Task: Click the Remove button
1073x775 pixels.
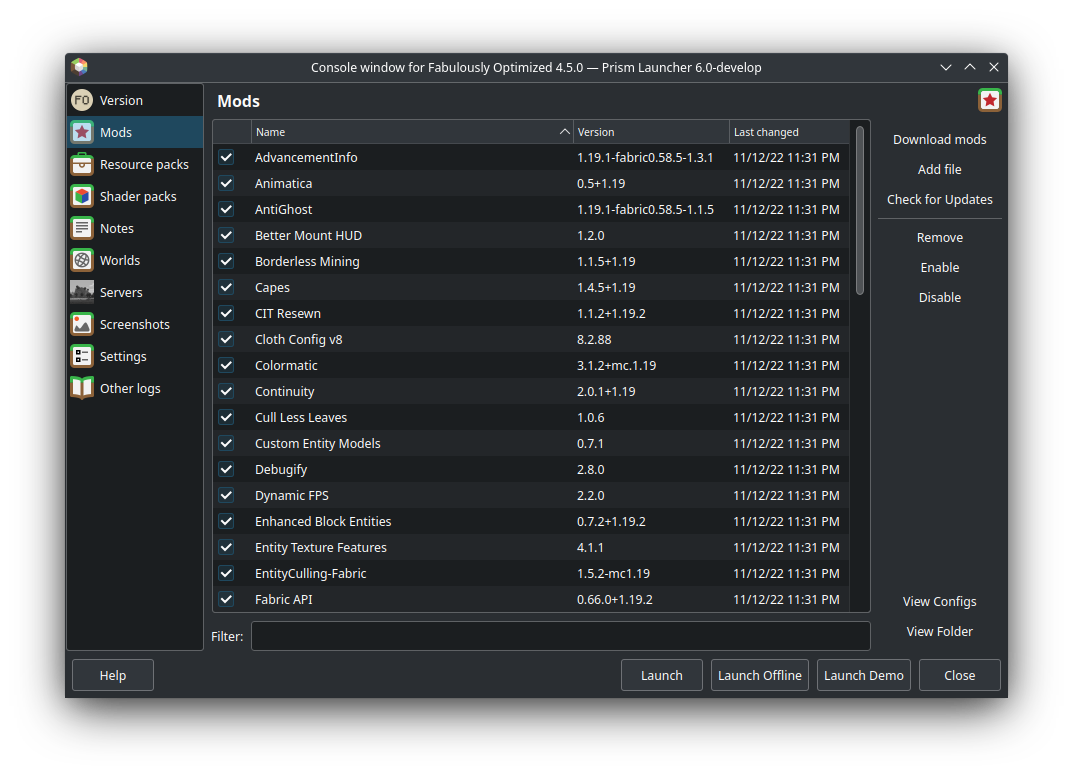Action: [x=940, y=237]
